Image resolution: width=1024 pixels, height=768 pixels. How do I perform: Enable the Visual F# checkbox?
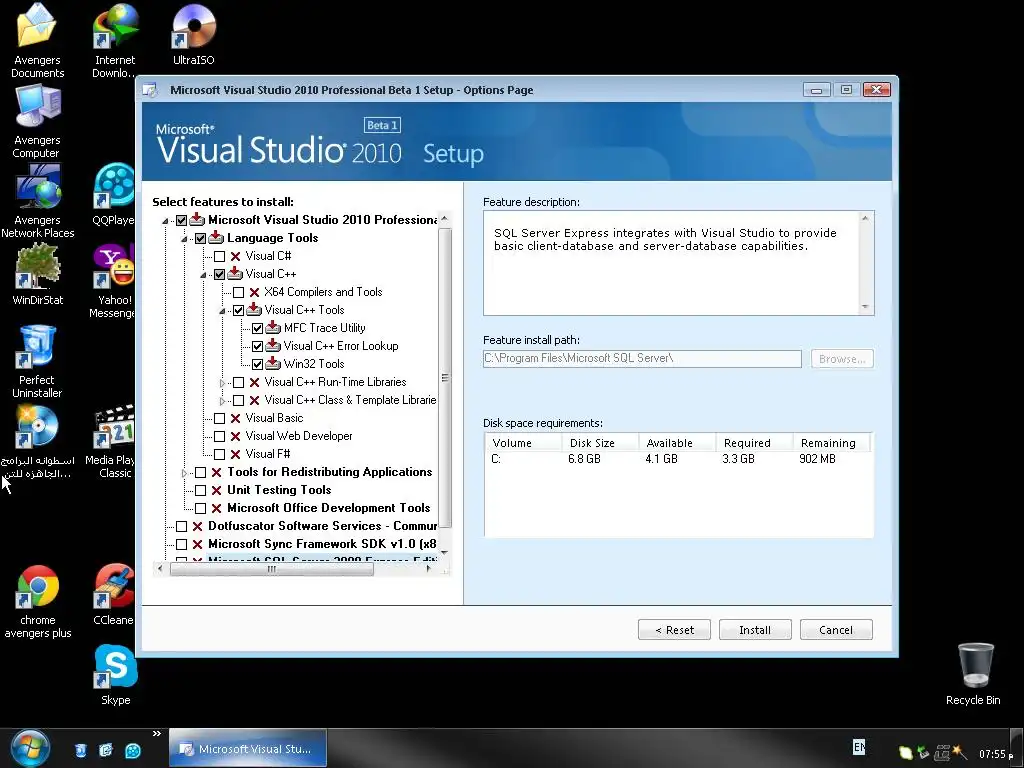pyautogui.click(x=219, y=455)
